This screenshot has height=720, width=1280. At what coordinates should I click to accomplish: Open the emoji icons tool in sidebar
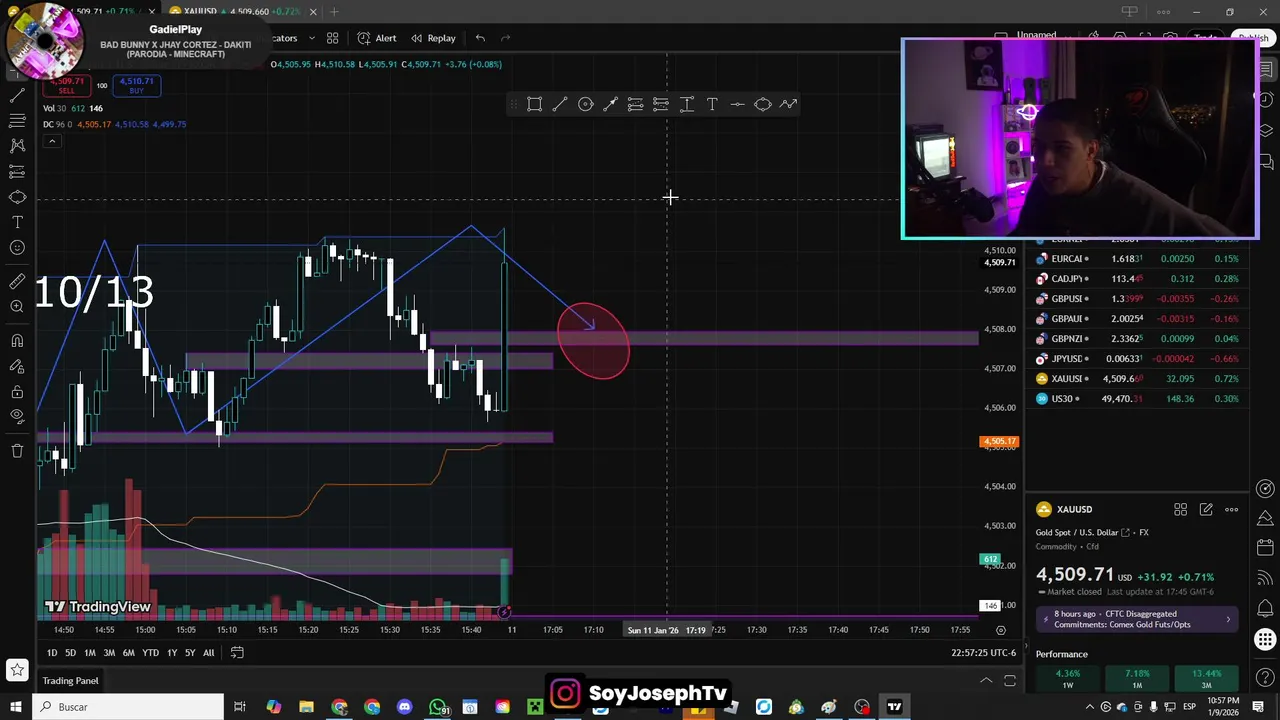tap(17, 248)
